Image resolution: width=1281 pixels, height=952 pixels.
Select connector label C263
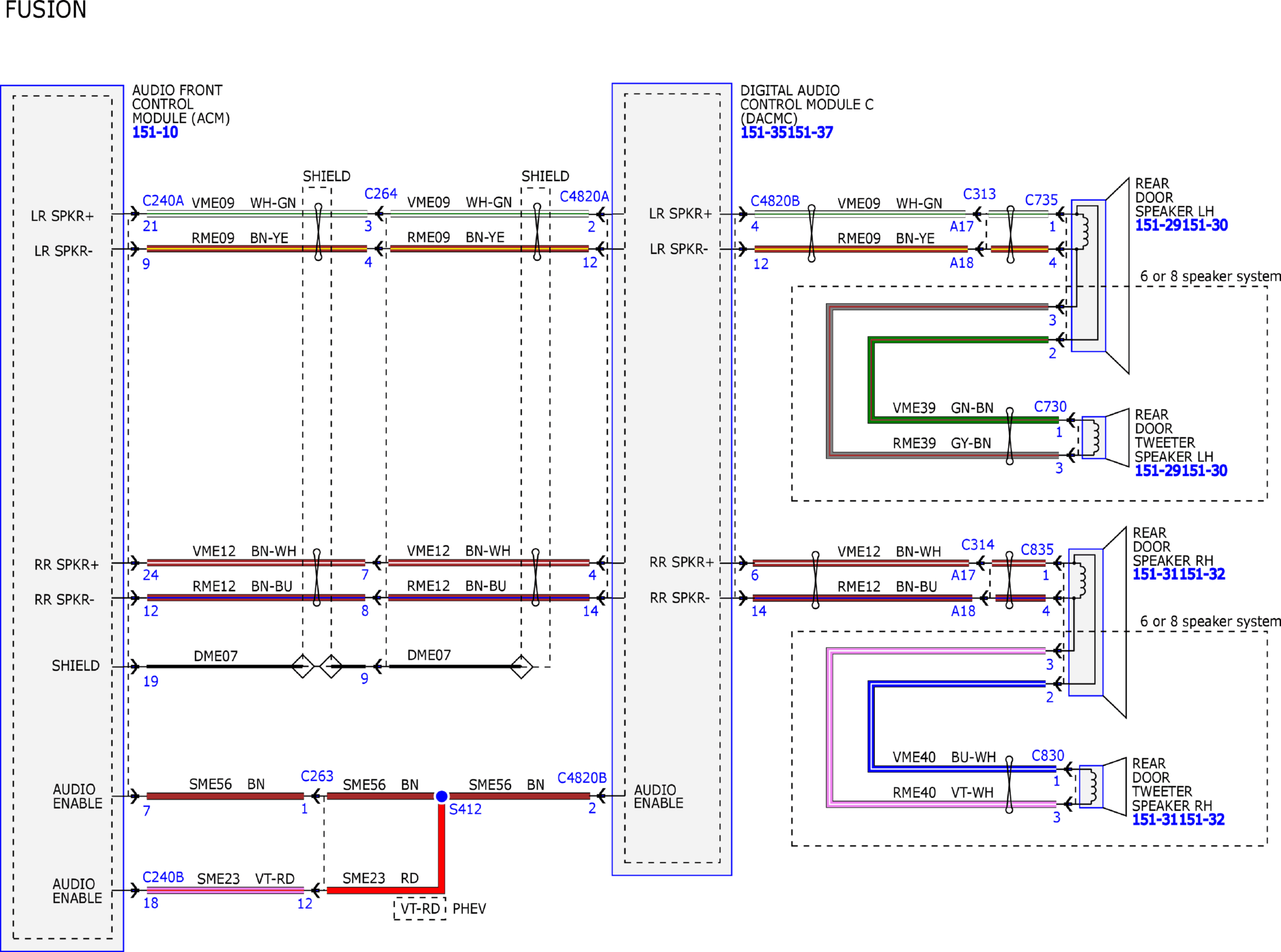[x=317, y=776]
